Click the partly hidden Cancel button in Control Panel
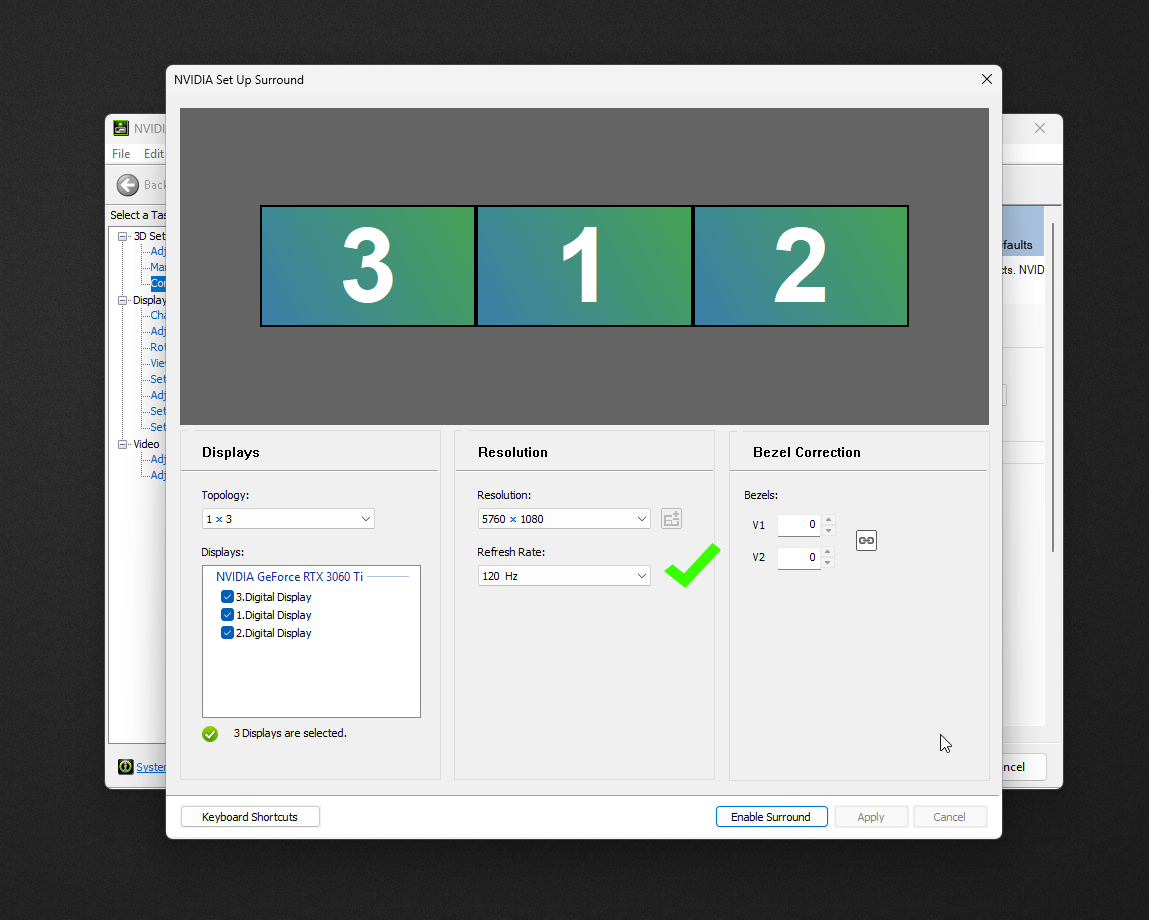1149x920 pixels. [x=1024, y=767]
